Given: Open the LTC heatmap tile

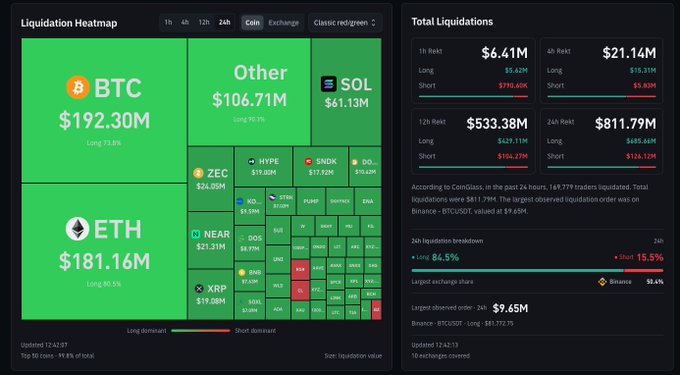Looking at the screenshot, I should 335,312.
